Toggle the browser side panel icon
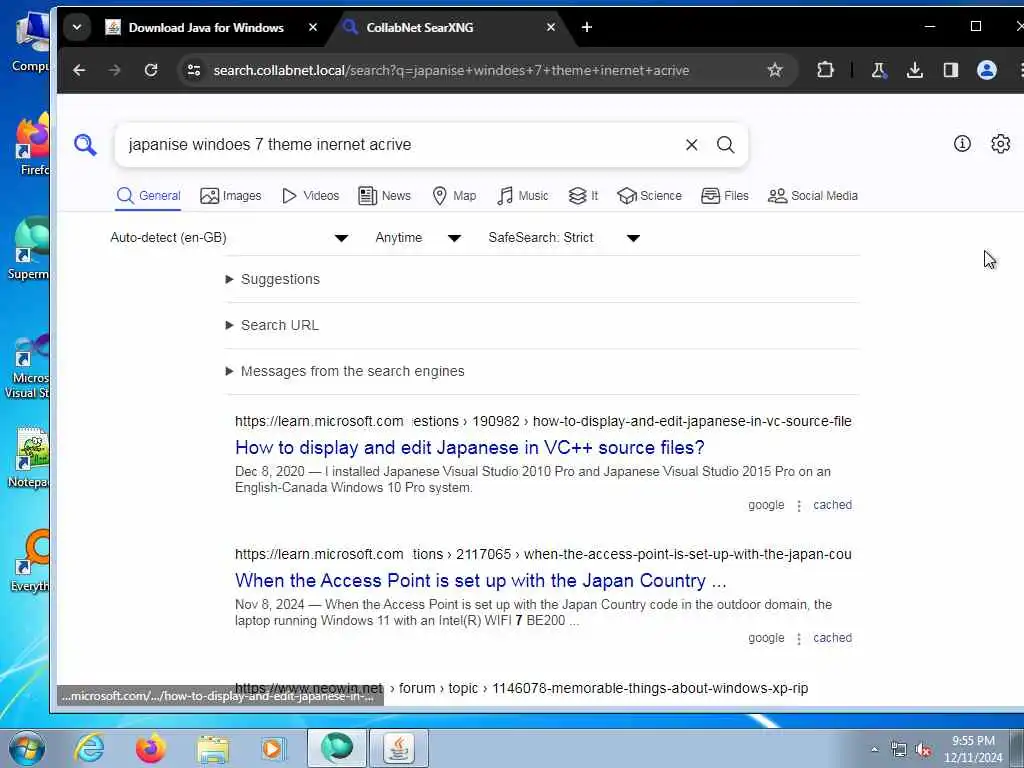Screen dimensions: 1024x768 [x=950, y=70]
